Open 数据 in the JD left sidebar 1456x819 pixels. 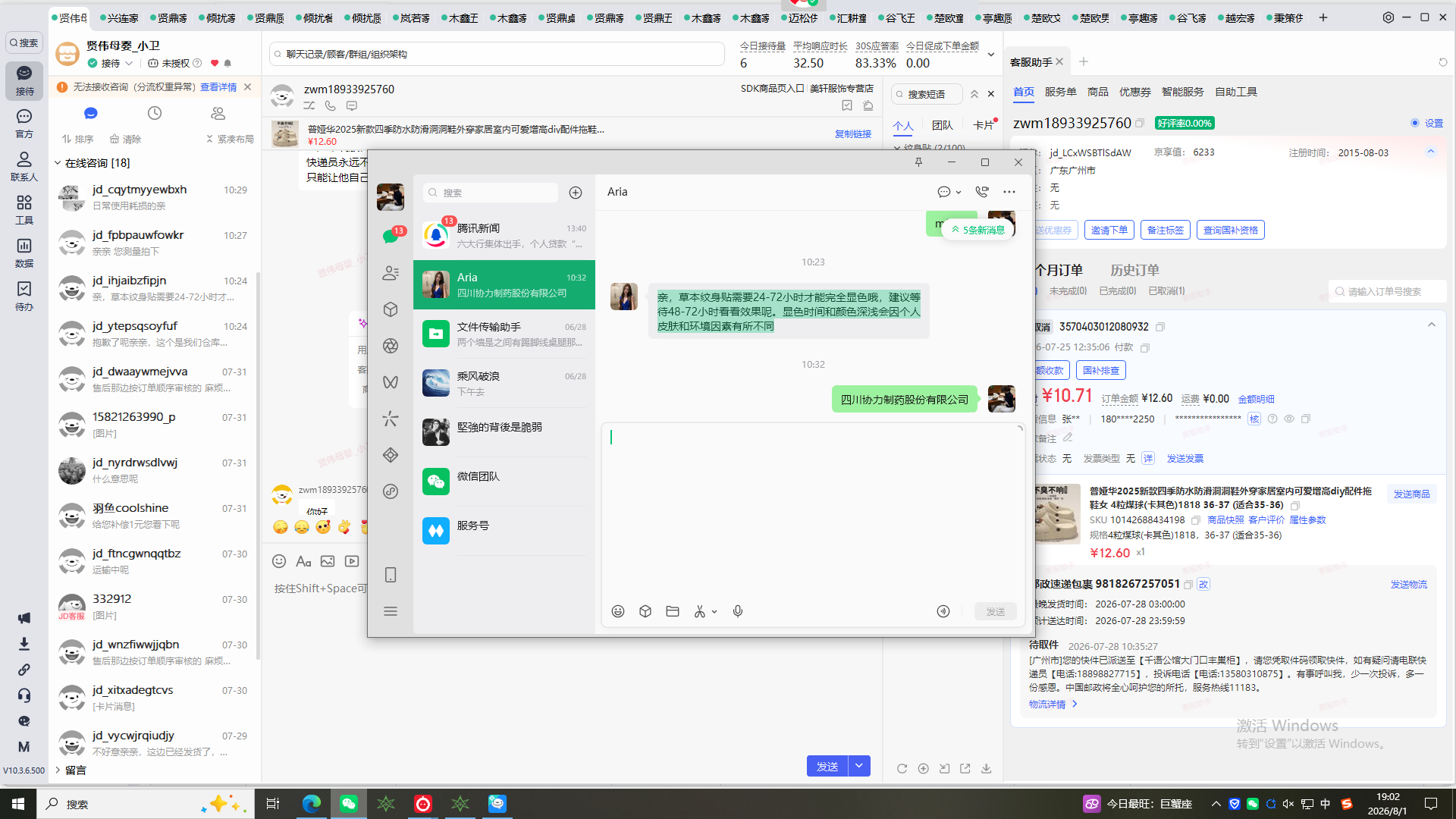[24, 253]
